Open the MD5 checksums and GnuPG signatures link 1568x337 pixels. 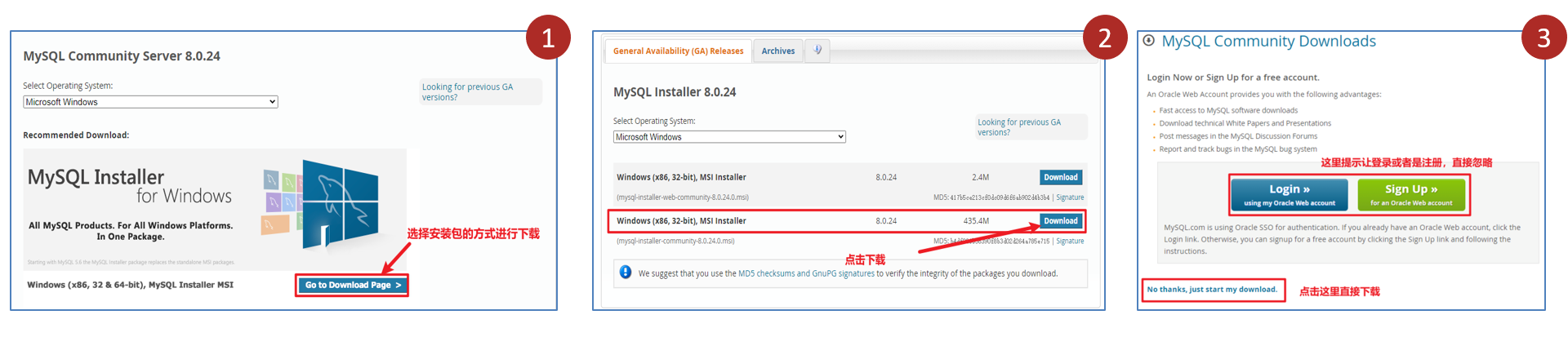click(x=806, y=274)
